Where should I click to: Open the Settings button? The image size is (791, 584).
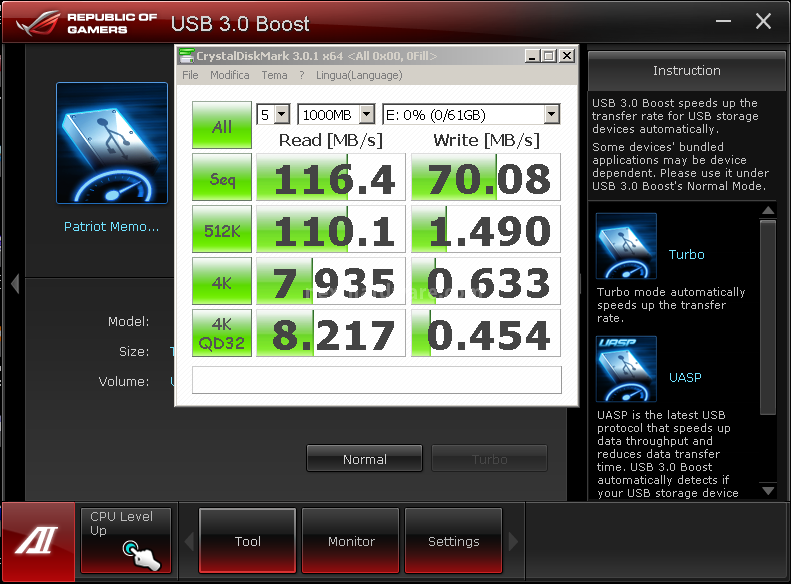[x=454, y=541]
